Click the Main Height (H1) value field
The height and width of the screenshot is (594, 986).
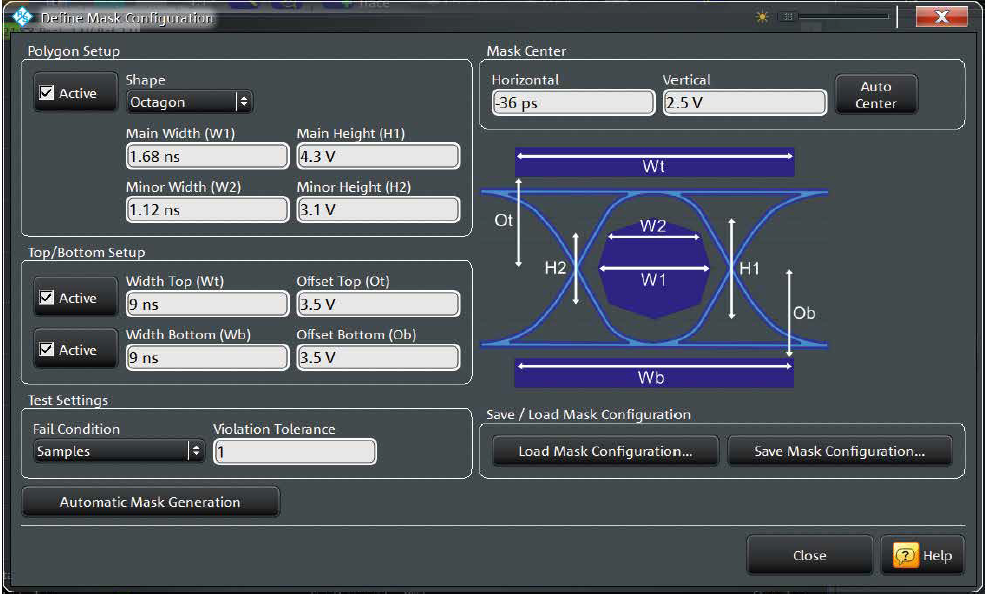[x=378, y=156]
